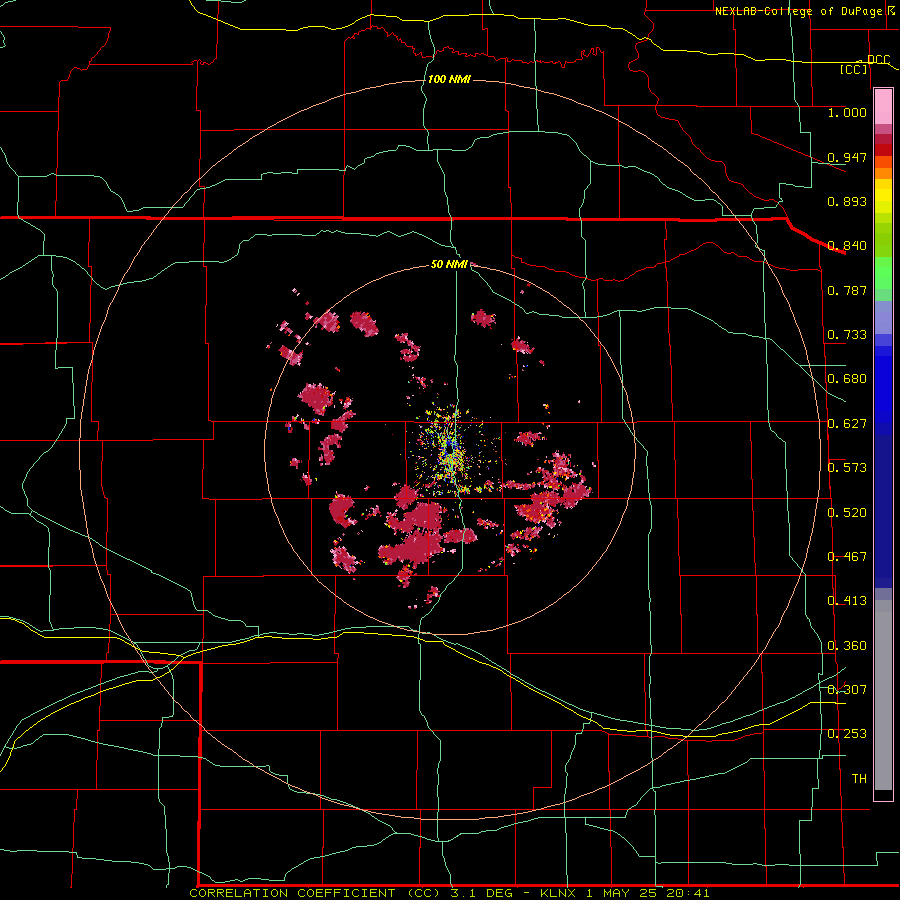Click the 1 MAY 25 20:41 timestamp
900x900 pixels.
(x=648, y=893)
